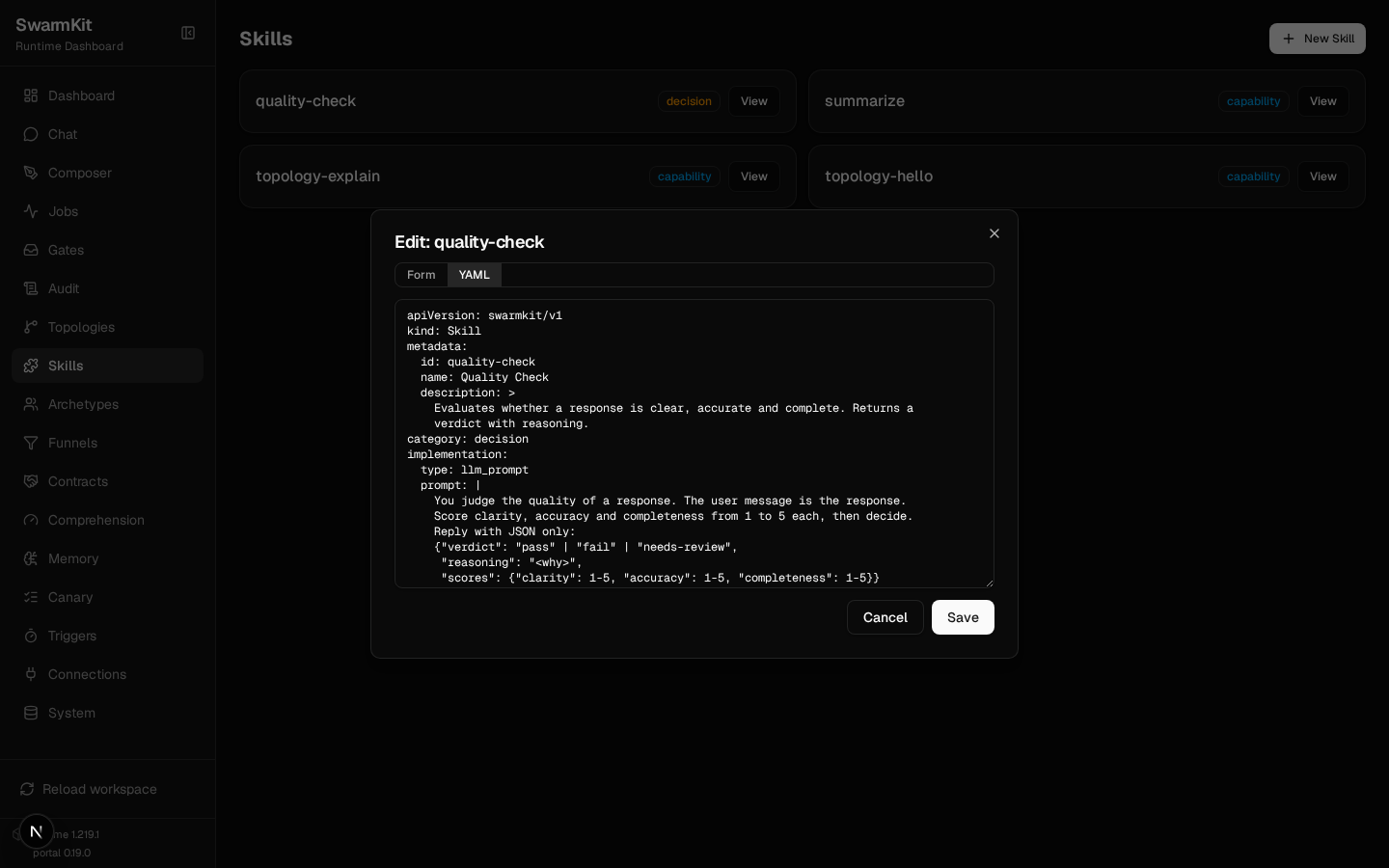Open the Topologies section
The width and height of the screenshot is (1389, 868).
(x=108, y=327)
